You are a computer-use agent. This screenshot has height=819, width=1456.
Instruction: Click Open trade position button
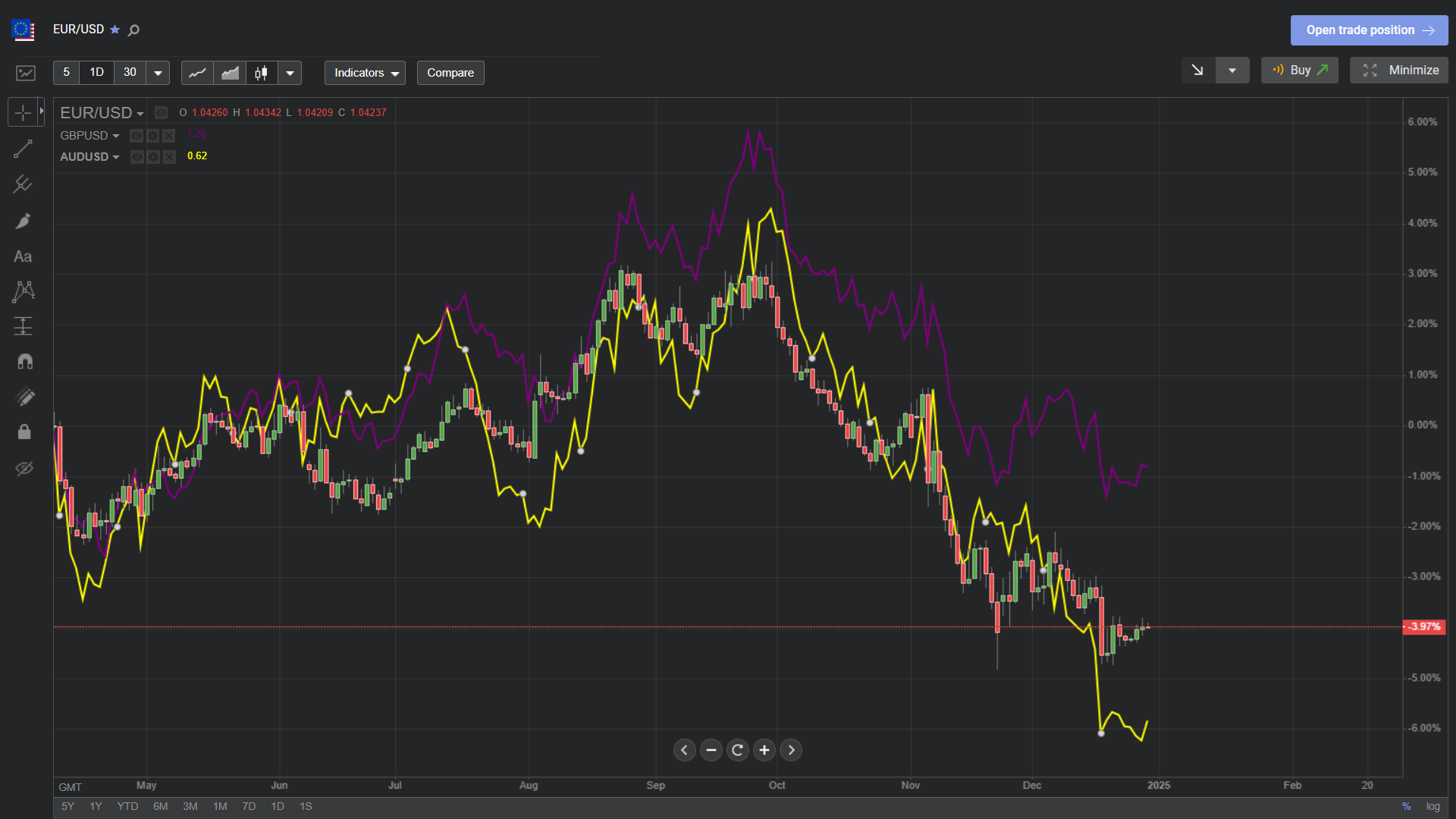1370,30
